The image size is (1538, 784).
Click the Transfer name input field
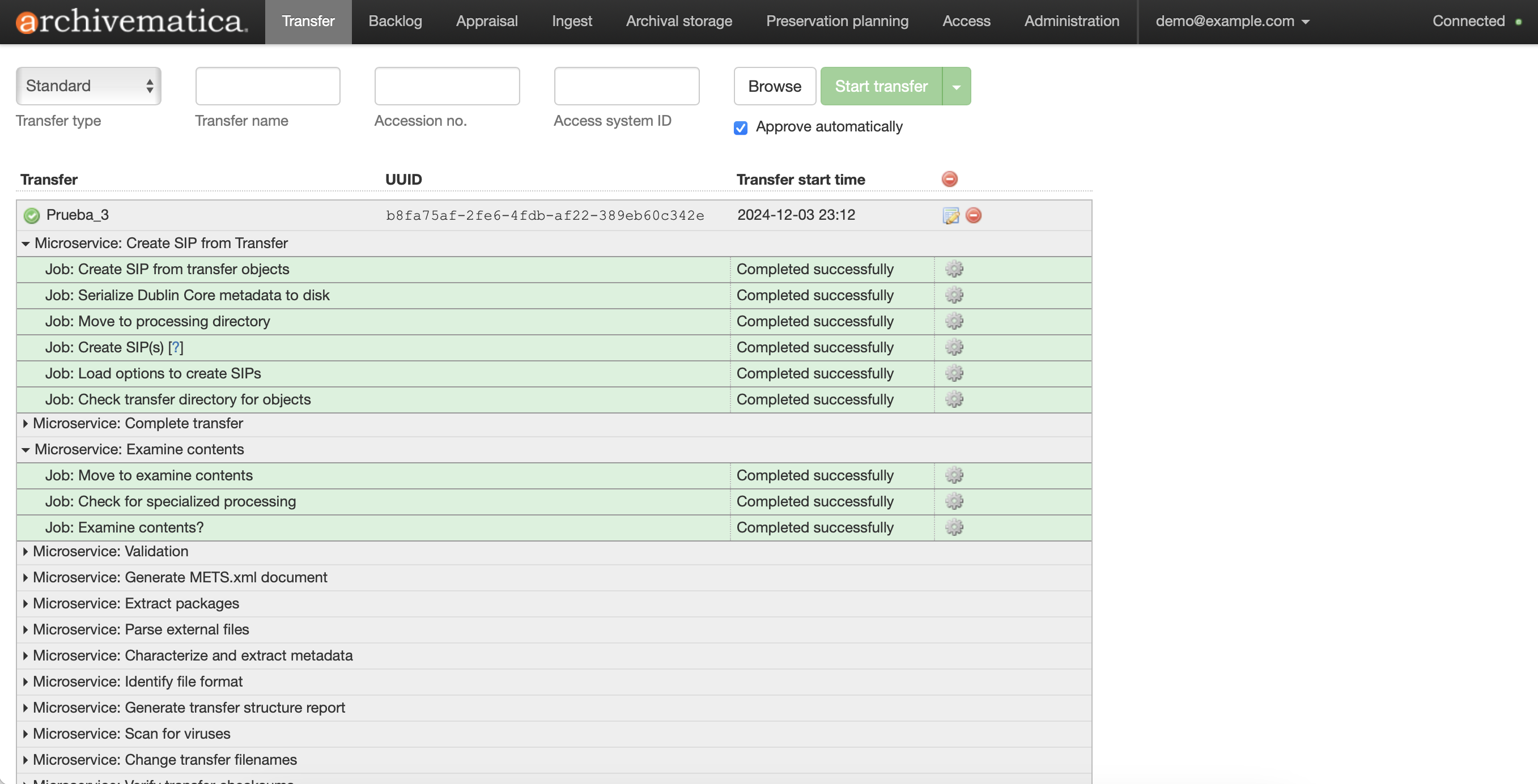[267, 86]
